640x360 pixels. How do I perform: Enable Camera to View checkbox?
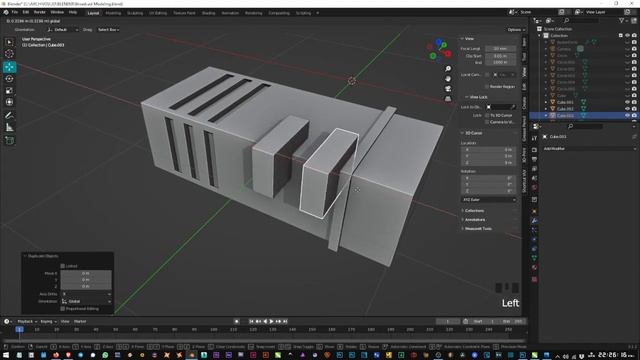click(x=487, y=122)
